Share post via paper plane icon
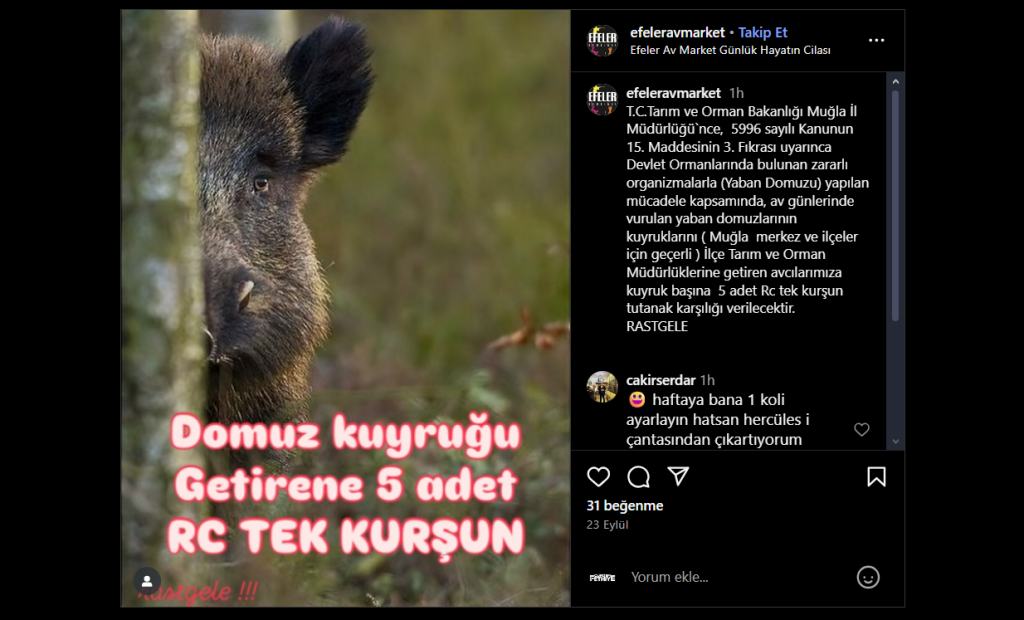The height and width of the screenshot is (620, 1024). [x=678, y=476]
